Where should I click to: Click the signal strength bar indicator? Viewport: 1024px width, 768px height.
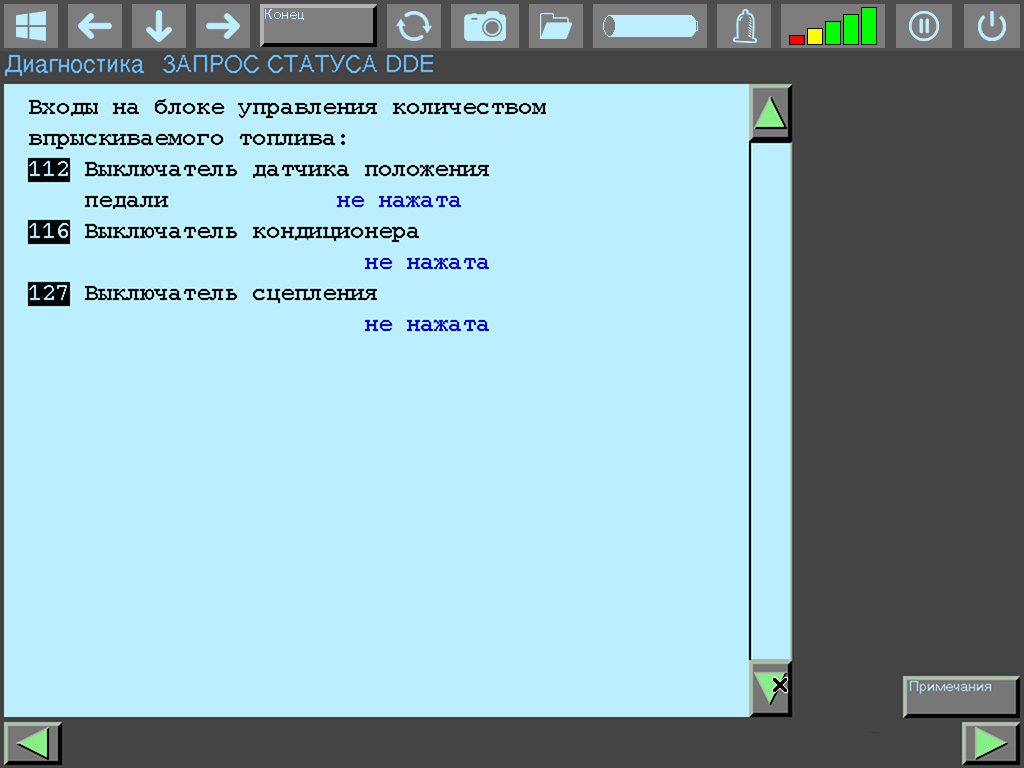pos(832,25)
